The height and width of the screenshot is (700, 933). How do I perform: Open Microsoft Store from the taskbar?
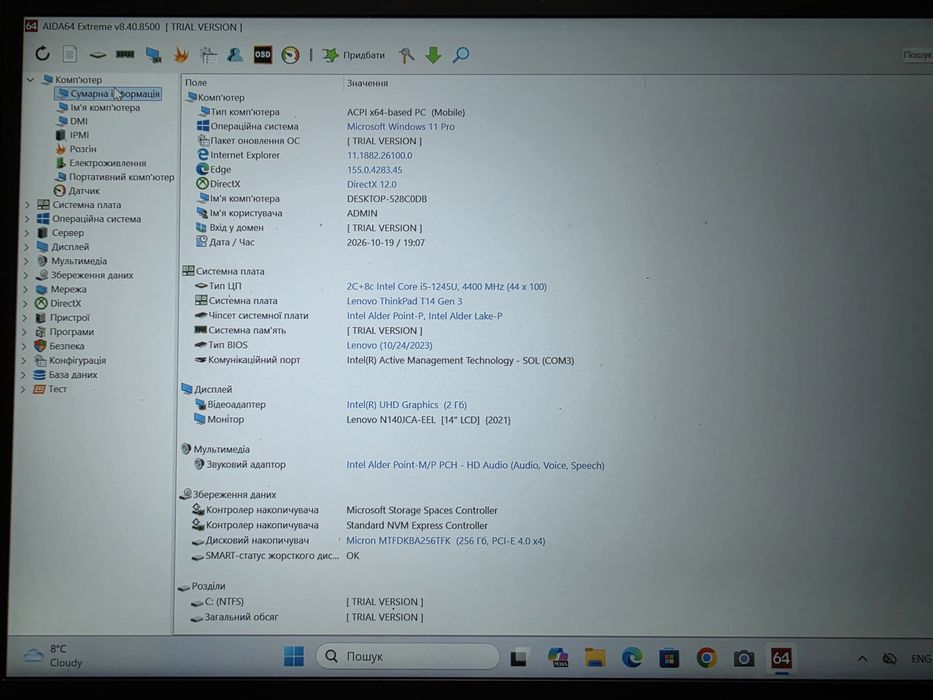[669, 658]
